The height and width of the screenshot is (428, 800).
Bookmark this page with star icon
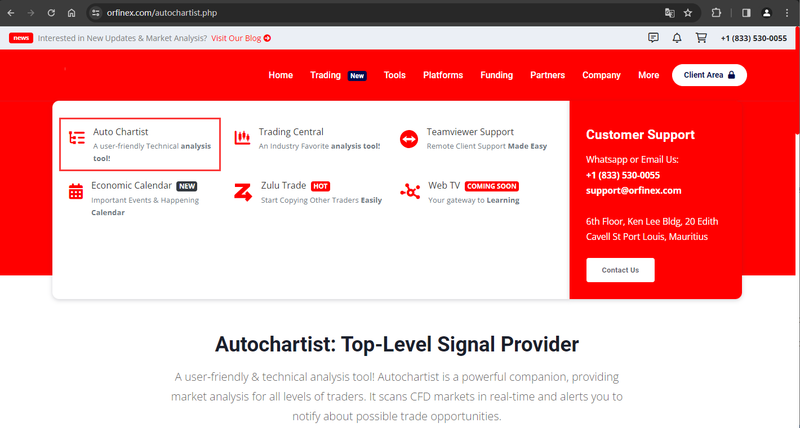[x=688, y=13]
